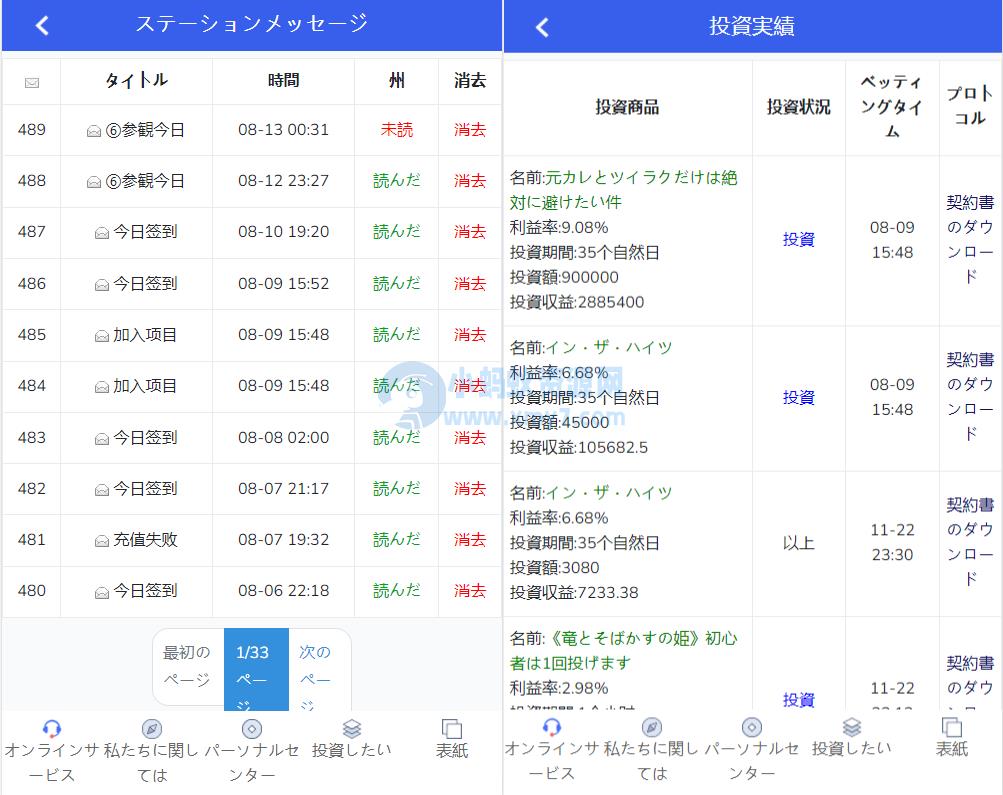The height and width of the screenshot is (795, 1003).
Task: Open envelope icon of message 480
Action: click(102, 593)
